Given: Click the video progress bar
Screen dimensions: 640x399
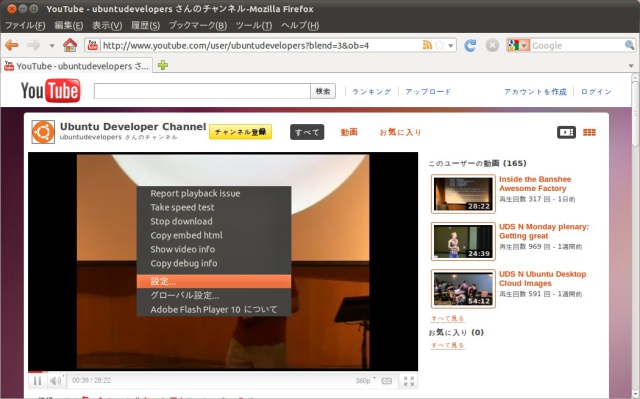Looking at the screenshot, I should click(223, 372).
